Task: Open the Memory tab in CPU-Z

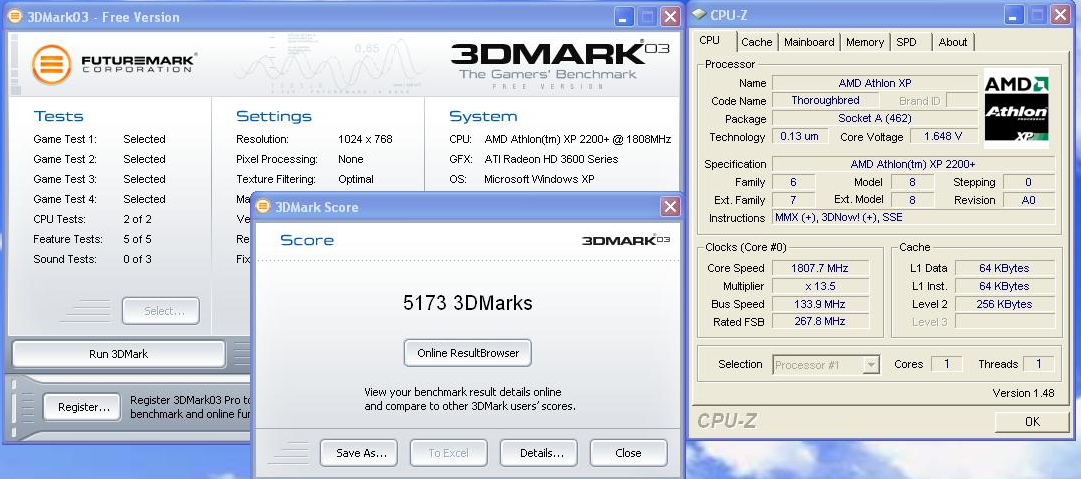Action: coord(865,42)
